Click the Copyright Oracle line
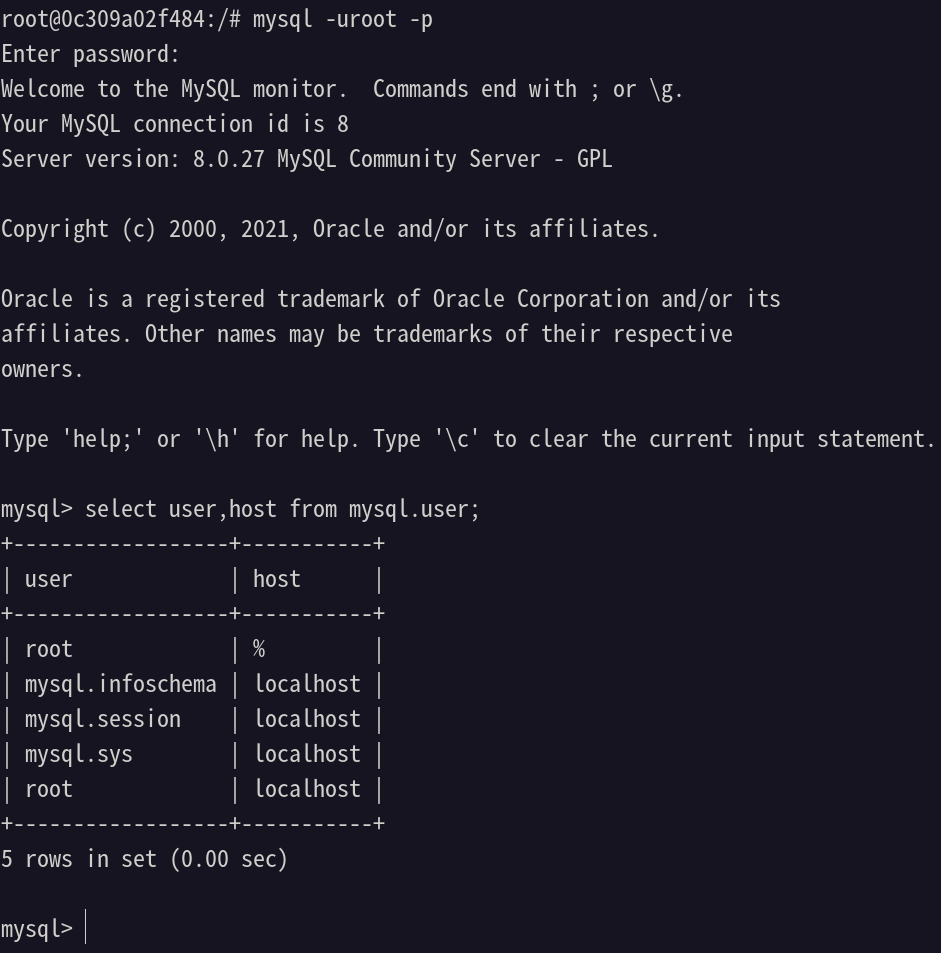 click(x=330, y=229)
